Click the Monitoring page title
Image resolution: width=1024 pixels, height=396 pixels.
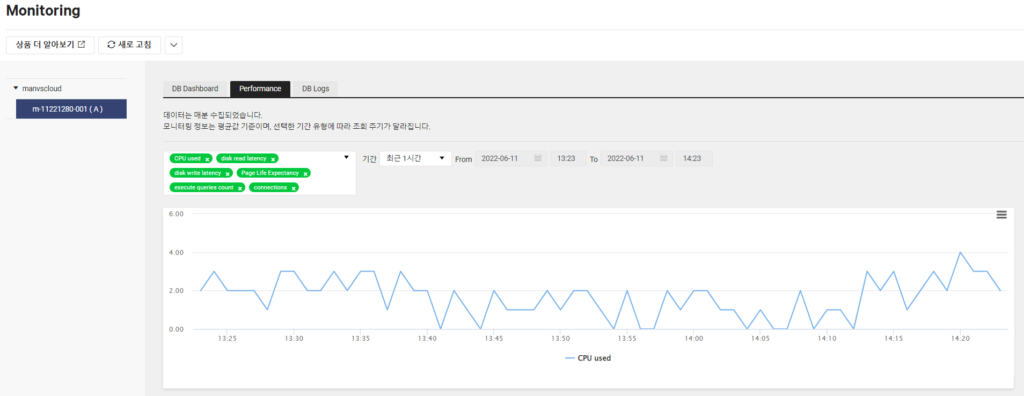coord(43,11)
